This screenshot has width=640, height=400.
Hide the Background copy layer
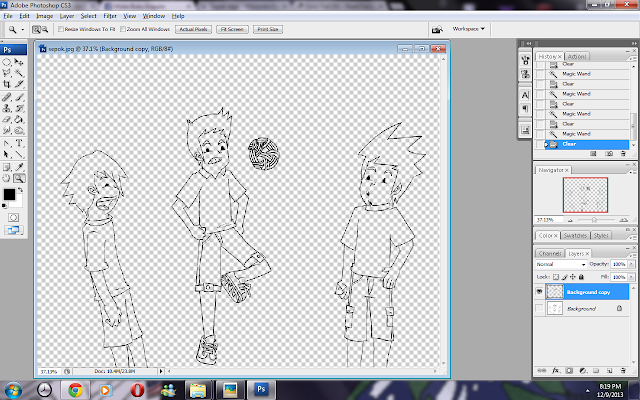pyautogui.click(x=540, y=292)
